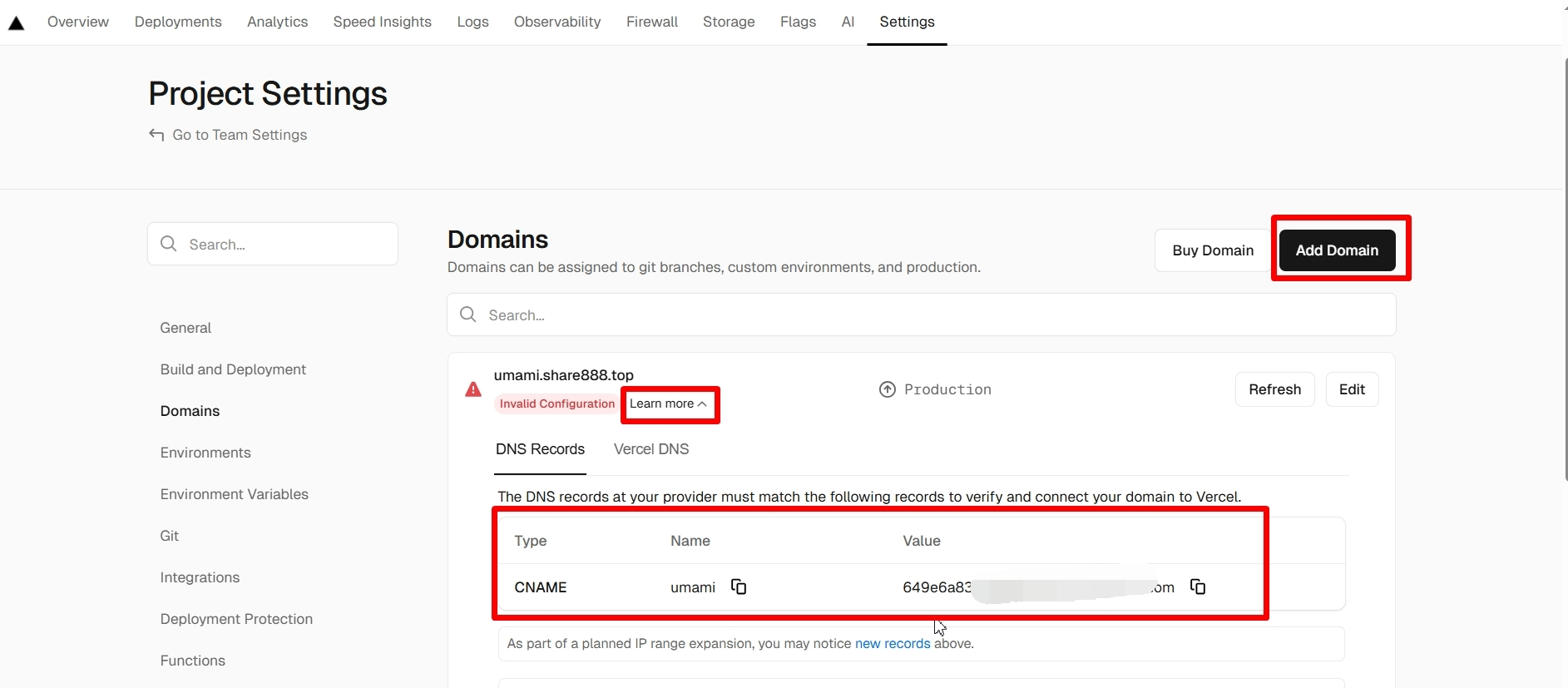Click the Name column header

point(690,541)
